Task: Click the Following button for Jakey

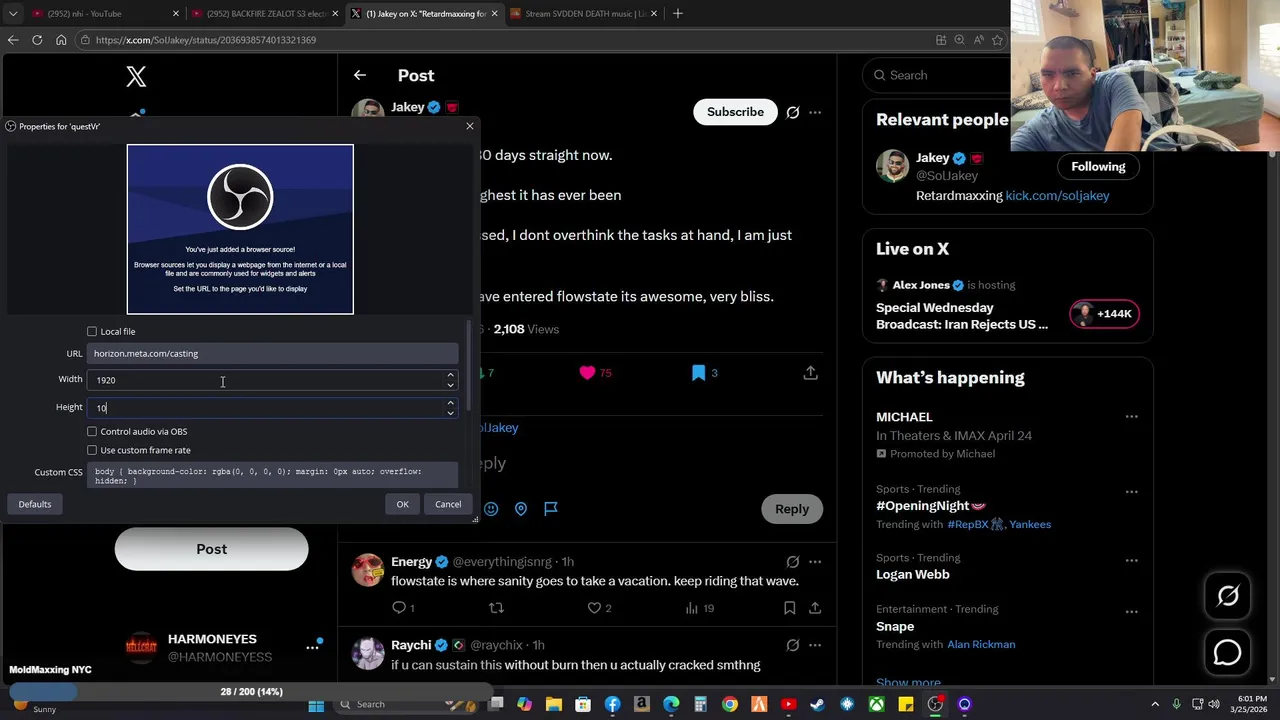Action: 1098,167
